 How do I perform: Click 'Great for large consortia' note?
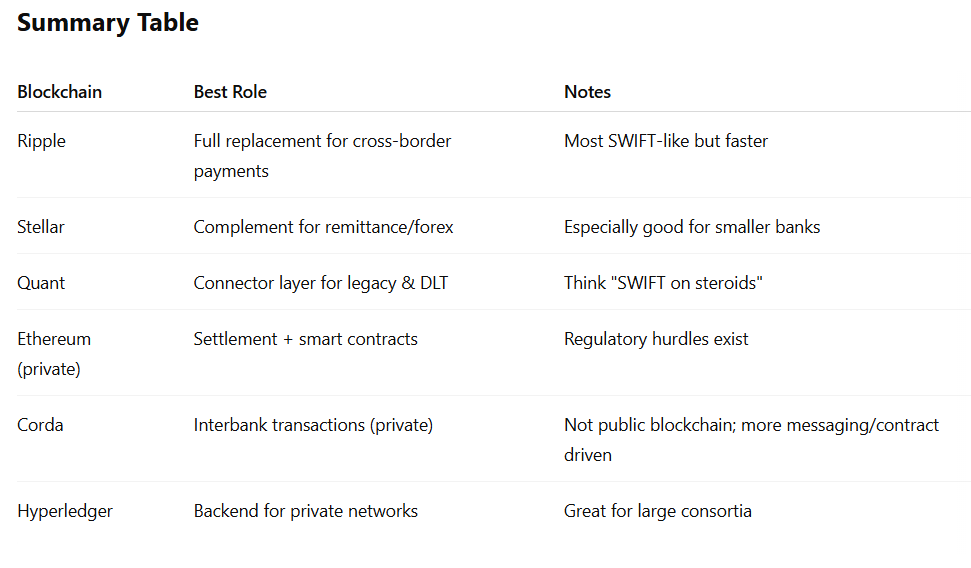click(658, 511)
